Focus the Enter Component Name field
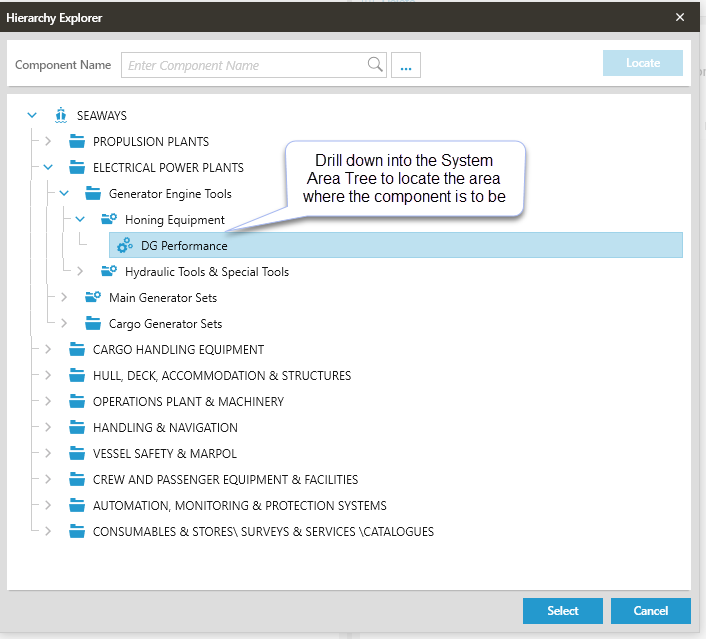The width and height of the screenshot is (706, 639). pyautogui.click(x=245, y=65)
